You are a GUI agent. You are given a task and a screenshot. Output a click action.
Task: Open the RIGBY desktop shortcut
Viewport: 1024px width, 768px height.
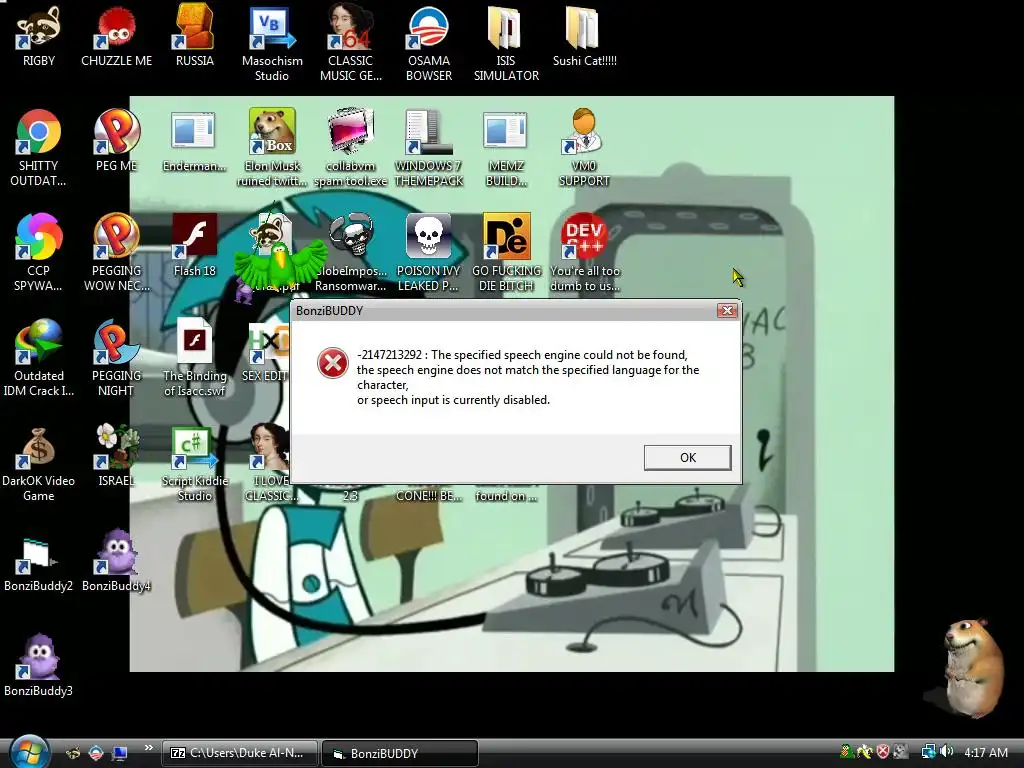point(39,36)
